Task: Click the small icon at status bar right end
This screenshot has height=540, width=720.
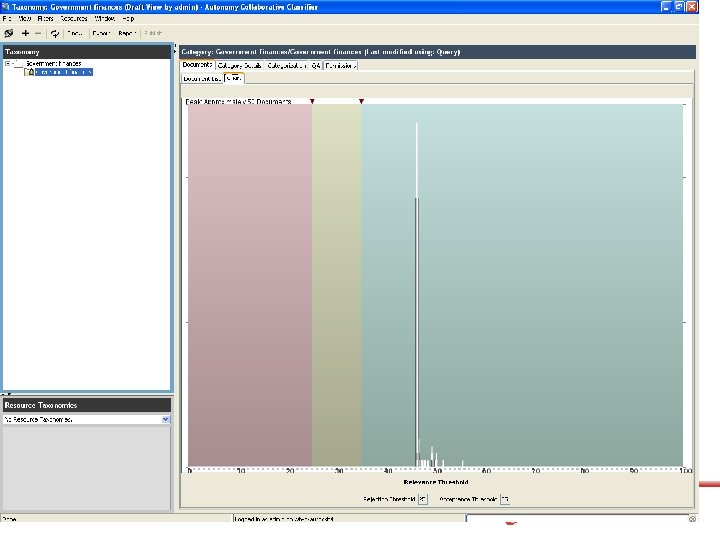Action: (x=692, y=518)
